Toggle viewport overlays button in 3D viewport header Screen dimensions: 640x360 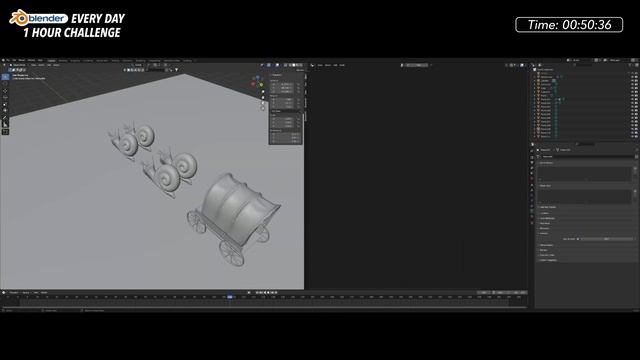pyautogui.click(x=278, y=65)
